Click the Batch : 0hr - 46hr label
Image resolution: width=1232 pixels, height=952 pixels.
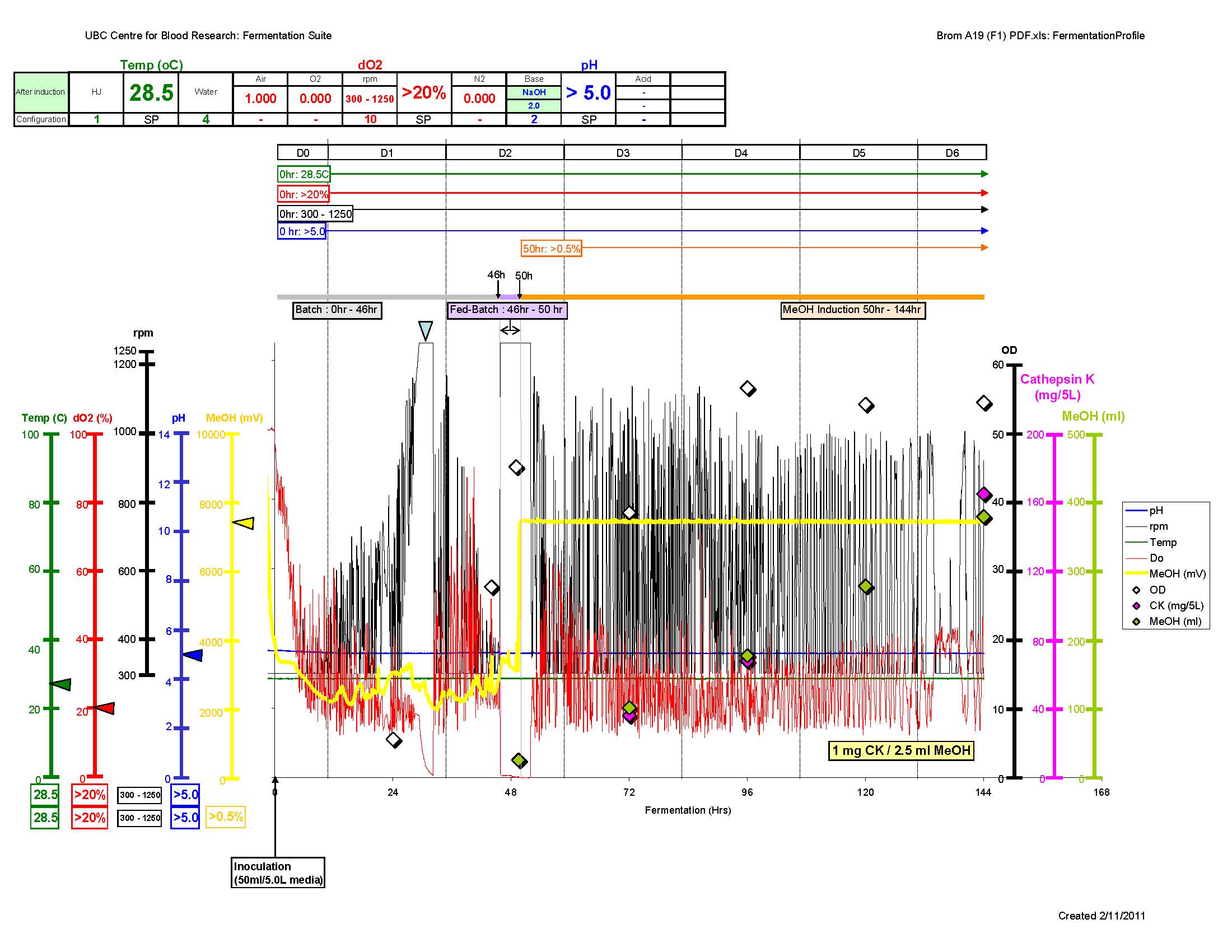(x=337, y=310)
